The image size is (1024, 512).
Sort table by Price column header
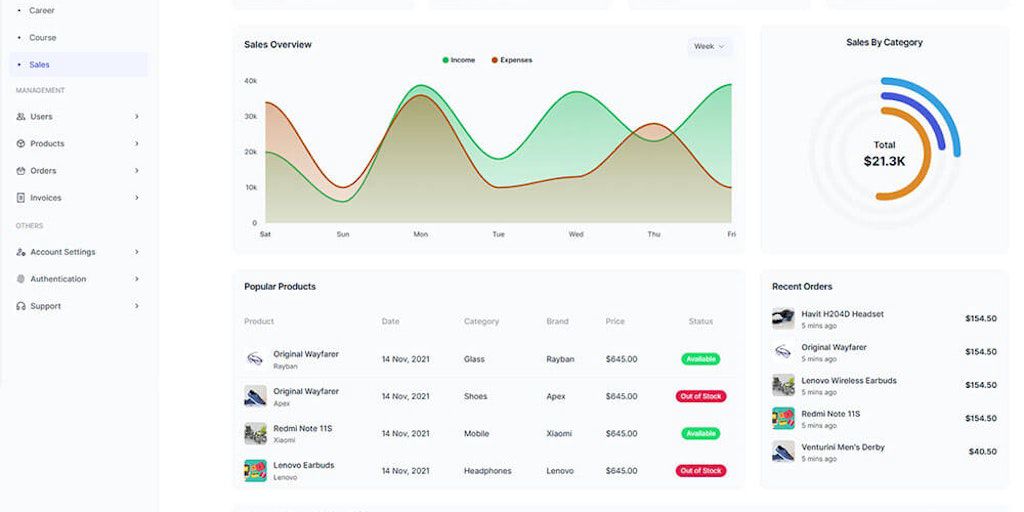point(615,321)
